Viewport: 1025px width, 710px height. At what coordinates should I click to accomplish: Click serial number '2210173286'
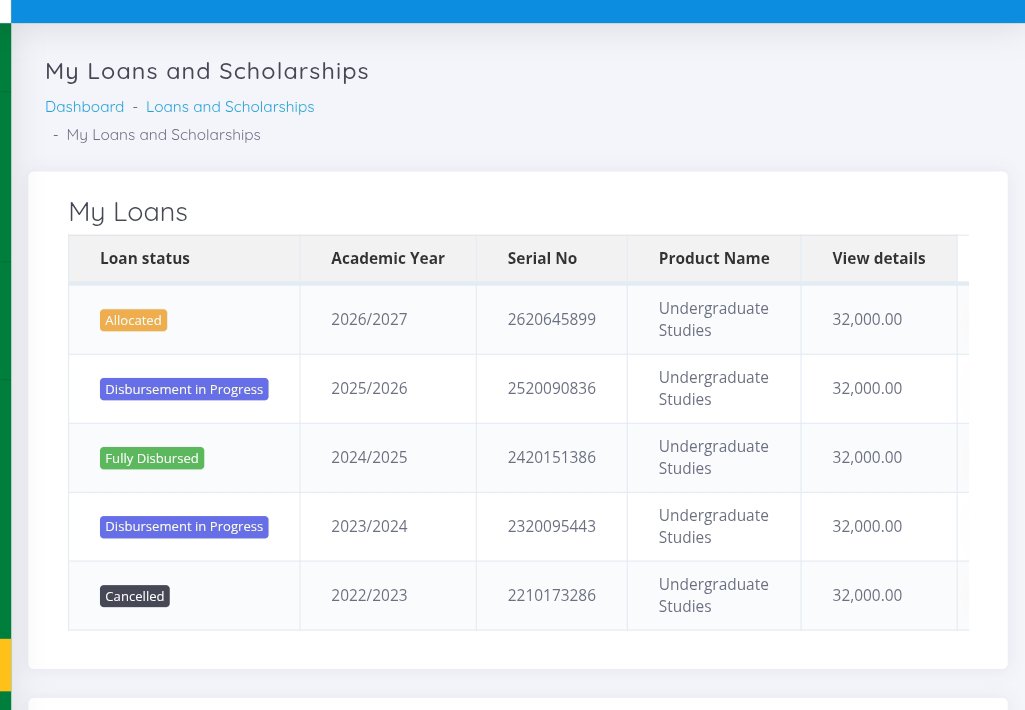coord(552,595)
